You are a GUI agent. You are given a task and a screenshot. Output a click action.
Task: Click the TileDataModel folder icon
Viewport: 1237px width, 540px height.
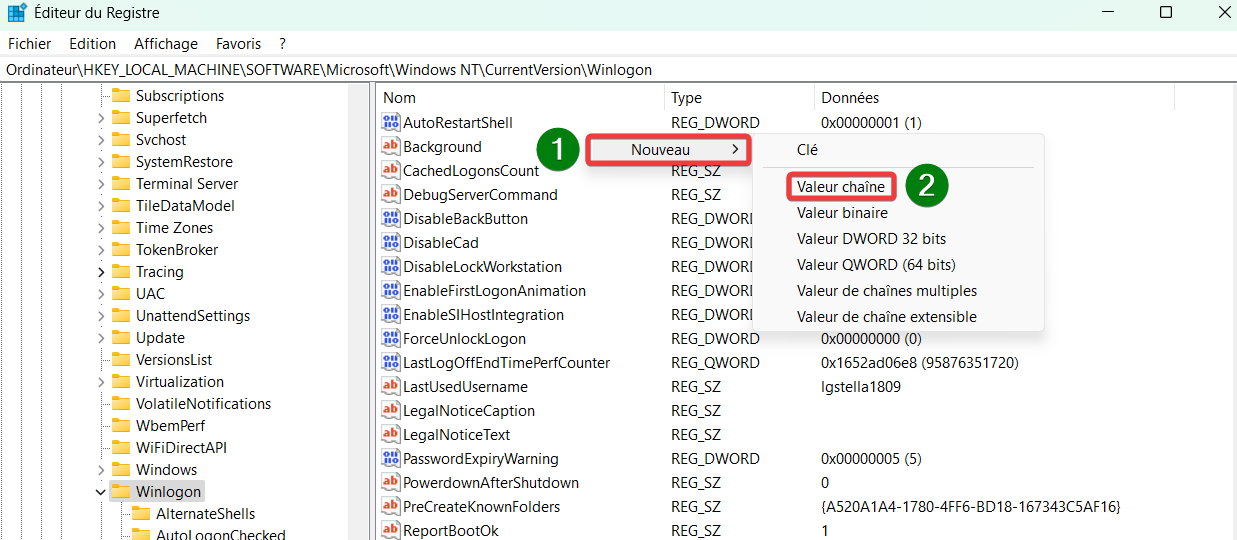121,206
